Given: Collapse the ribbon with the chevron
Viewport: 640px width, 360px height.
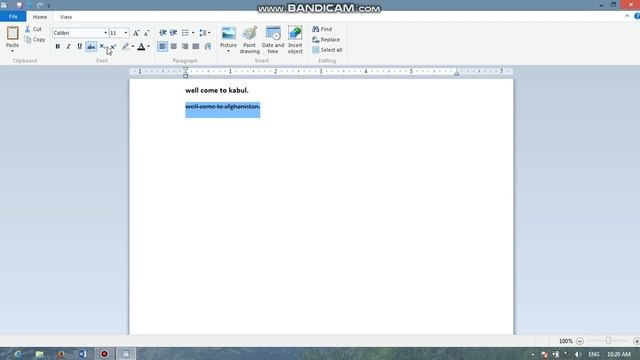Looking at the screenshot, I should pos(627,16).
